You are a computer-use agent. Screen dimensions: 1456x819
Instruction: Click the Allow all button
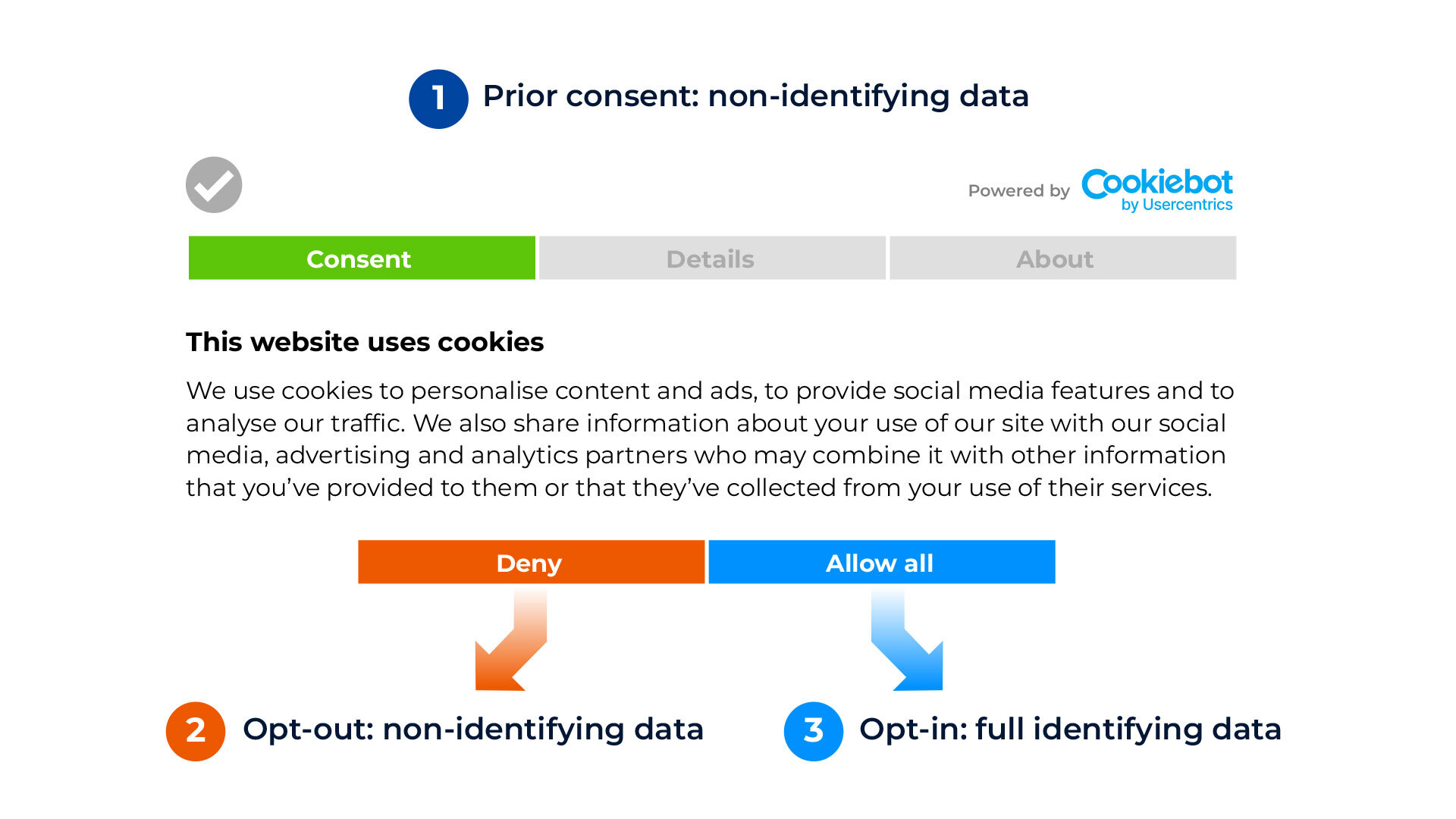tap(881, 562)
